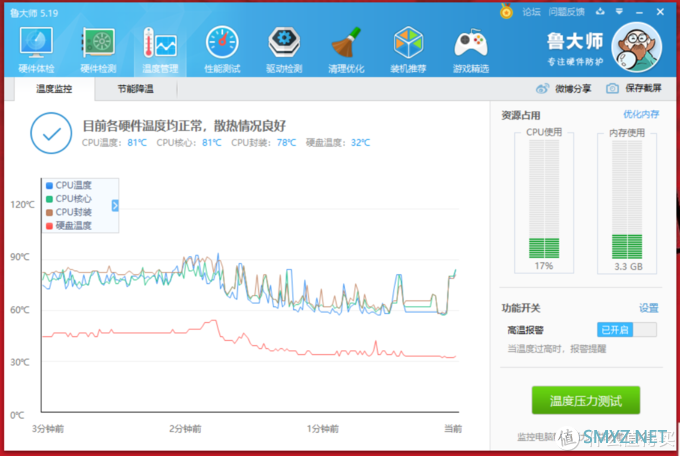
Task: Open 论坛 forum link
Action: 531,12
